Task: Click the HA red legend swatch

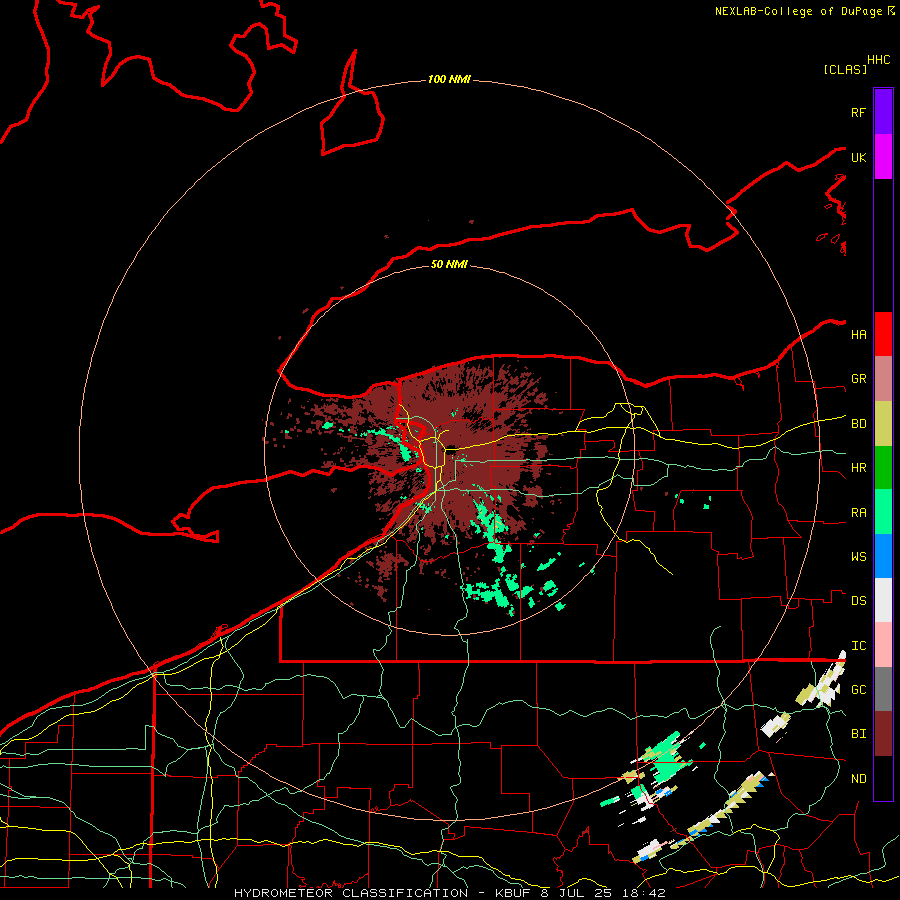Action: coord(883,334)
